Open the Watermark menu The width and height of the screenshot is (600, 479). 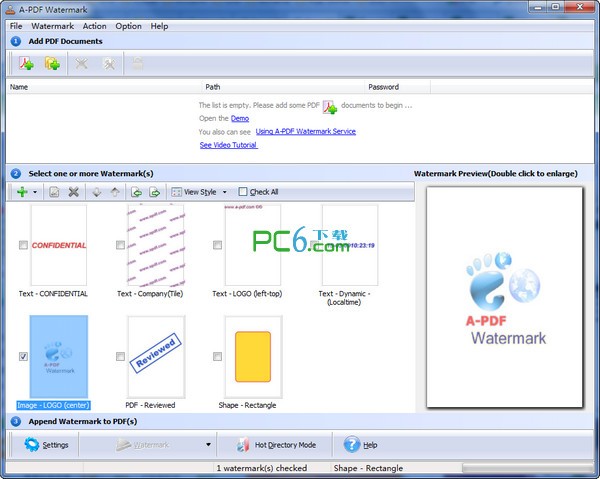(x=52, y=26)
